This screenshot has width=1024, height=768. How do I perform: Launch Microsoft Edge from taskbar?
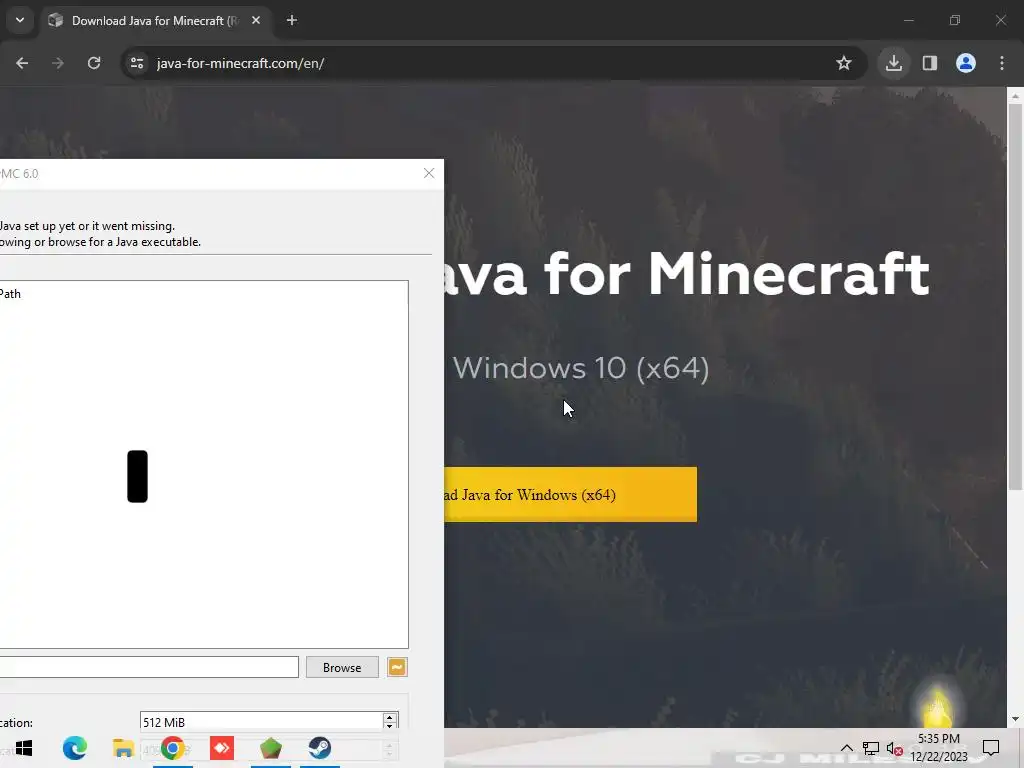[74, 748]
